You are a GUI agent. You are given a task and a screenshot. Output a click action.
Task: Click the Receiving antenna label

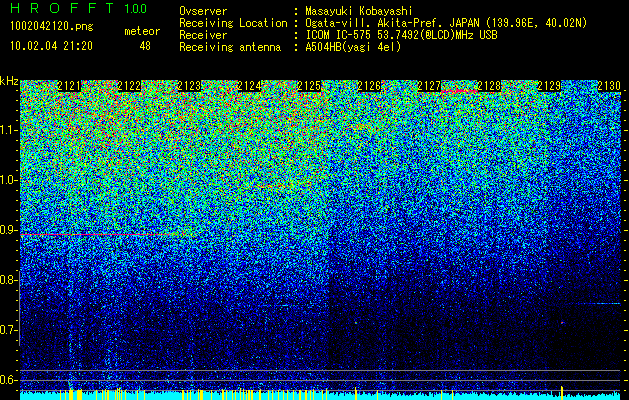[x=230, y=47]
